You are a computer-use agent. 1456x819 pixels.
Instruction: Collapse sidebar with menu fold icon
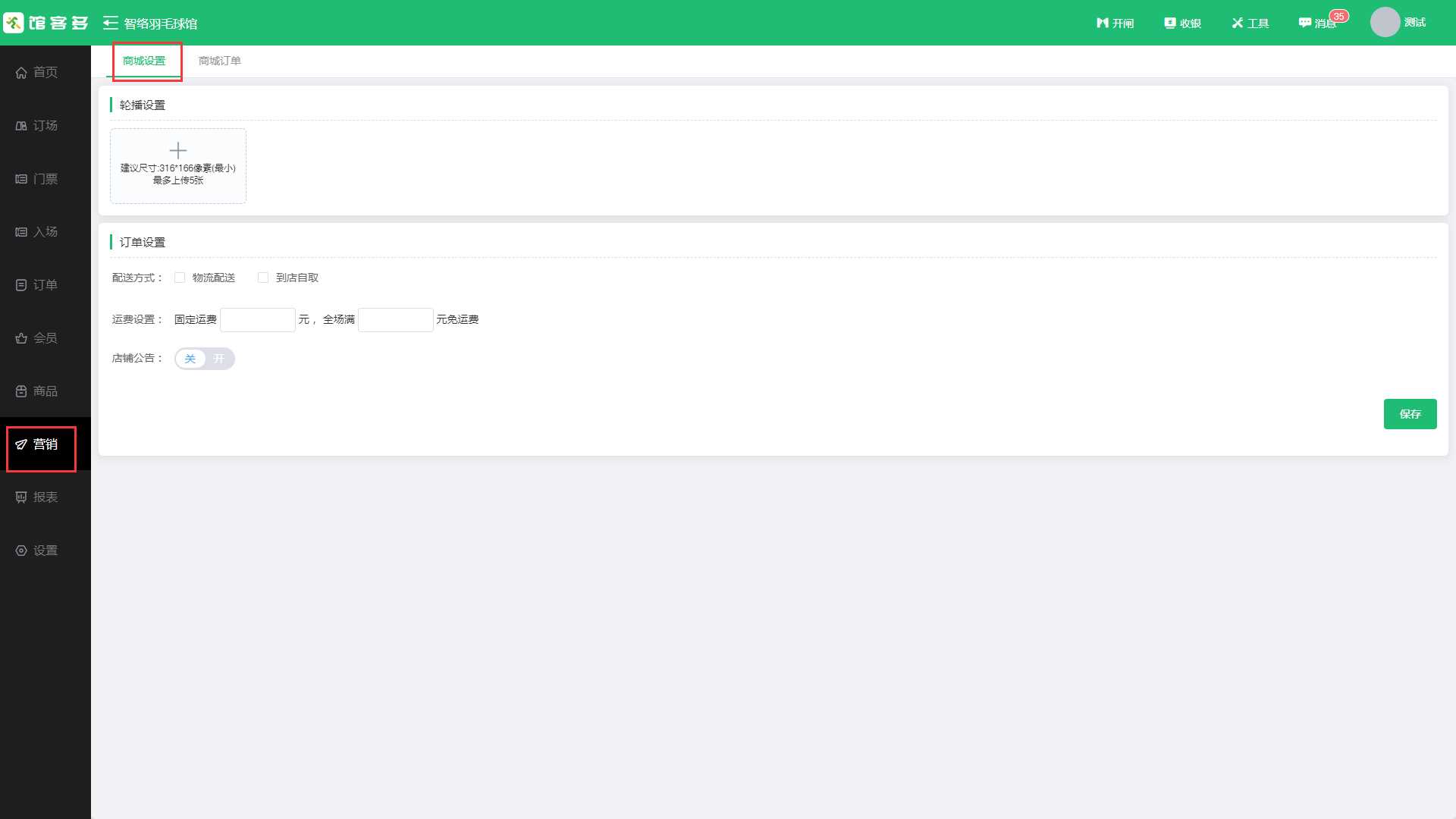coord(111,23)
